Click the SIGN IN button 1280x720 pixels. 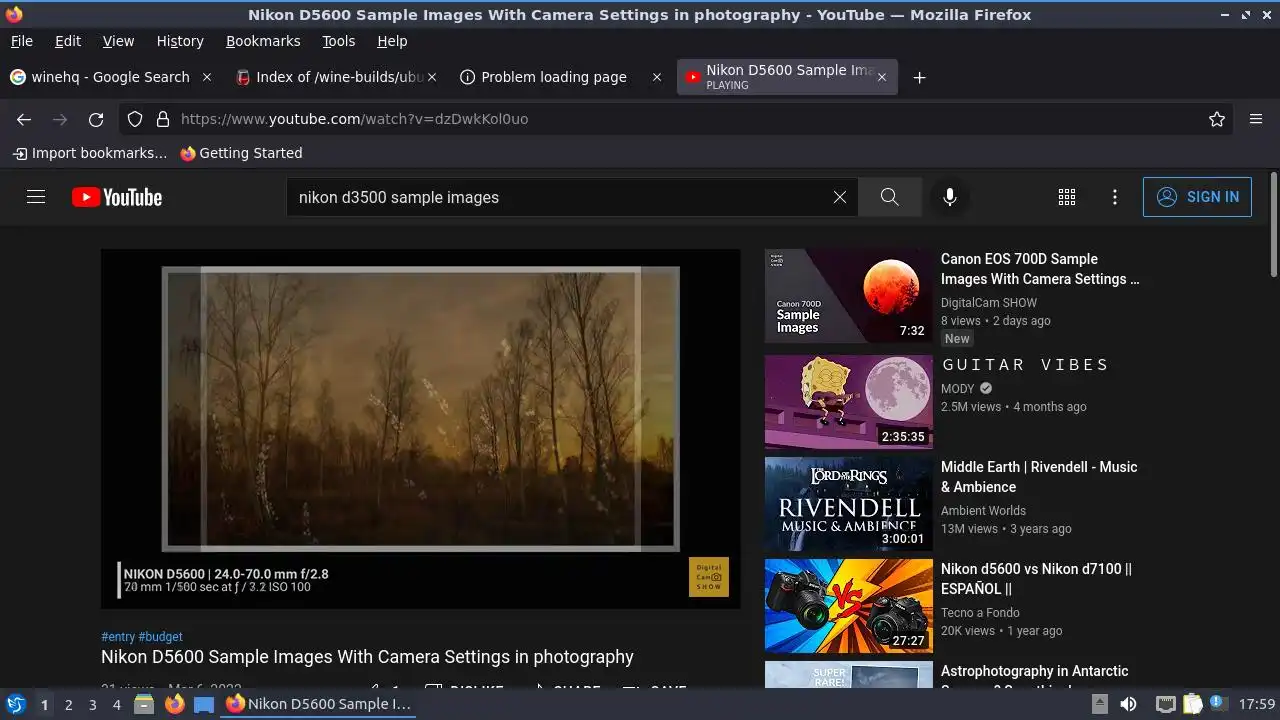coord(1197,197)
